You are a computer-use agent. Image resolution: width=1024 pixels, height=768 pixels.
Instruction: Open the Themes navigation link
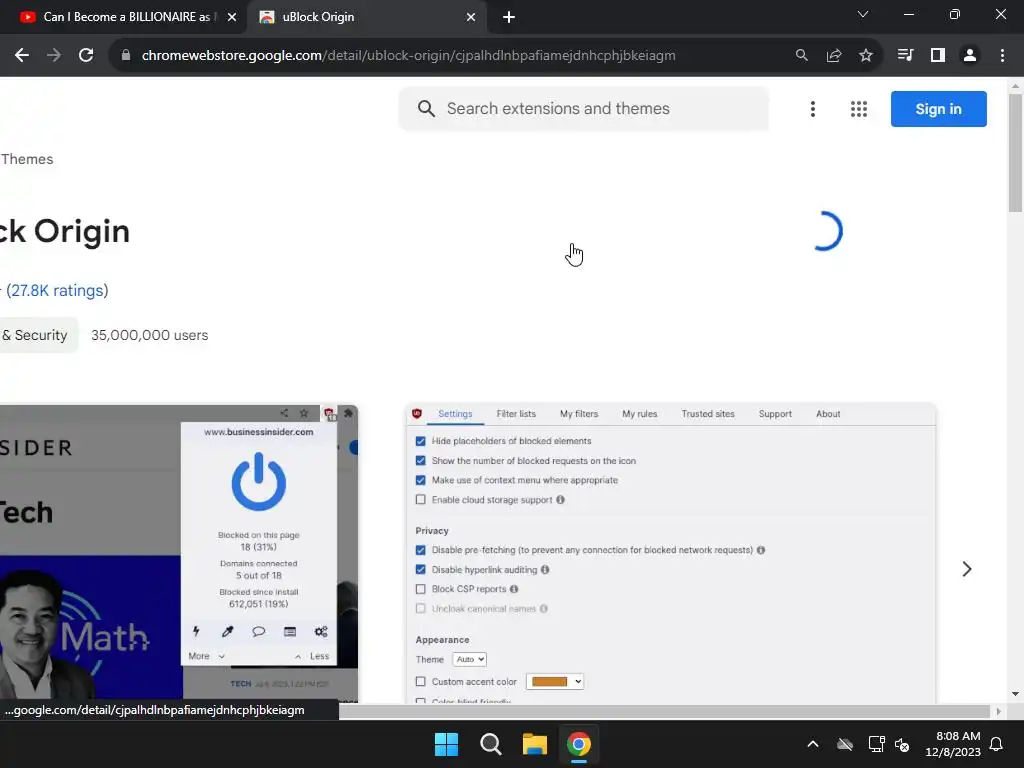(x=27, y=159)
